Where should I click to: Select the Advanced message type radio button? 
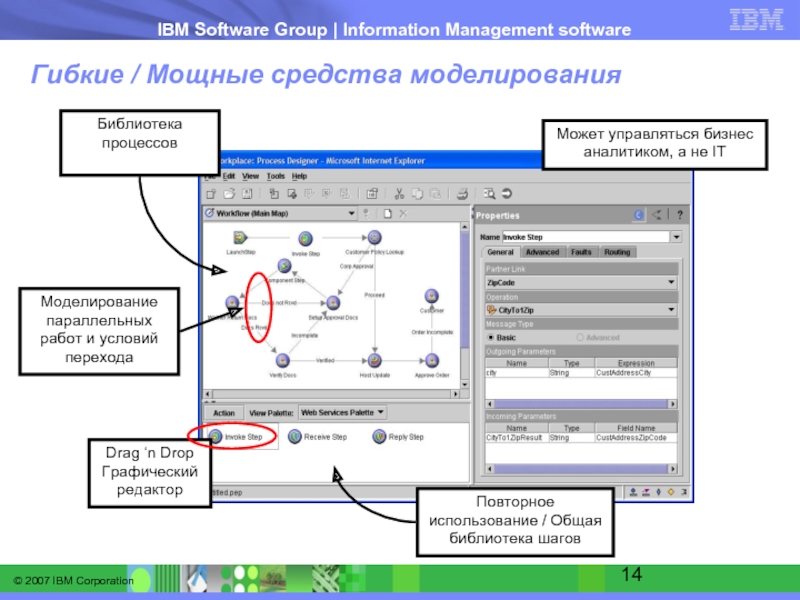(580, 337)
